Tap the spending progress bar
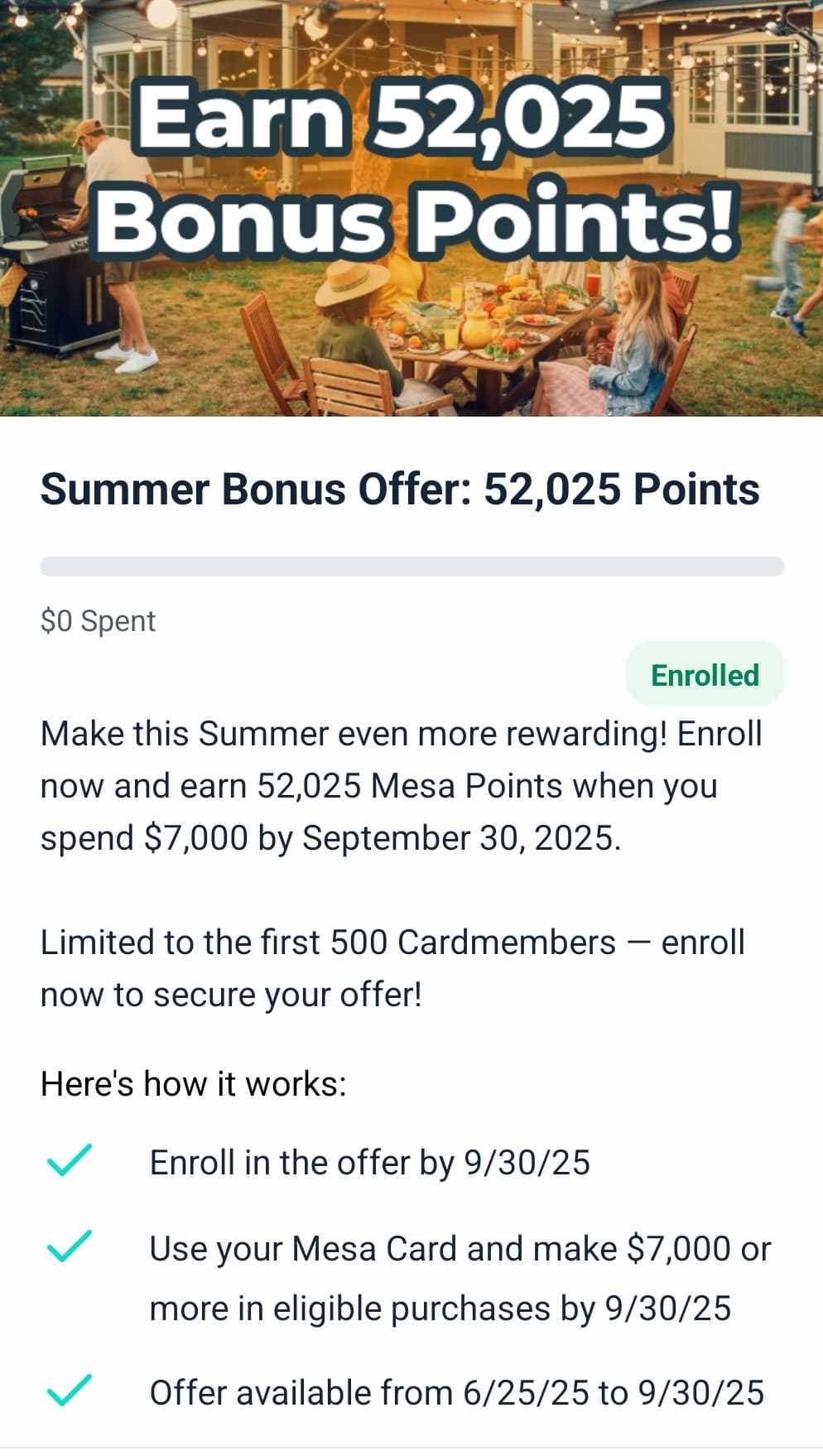The image size is (823, 1456). point(411,566)
